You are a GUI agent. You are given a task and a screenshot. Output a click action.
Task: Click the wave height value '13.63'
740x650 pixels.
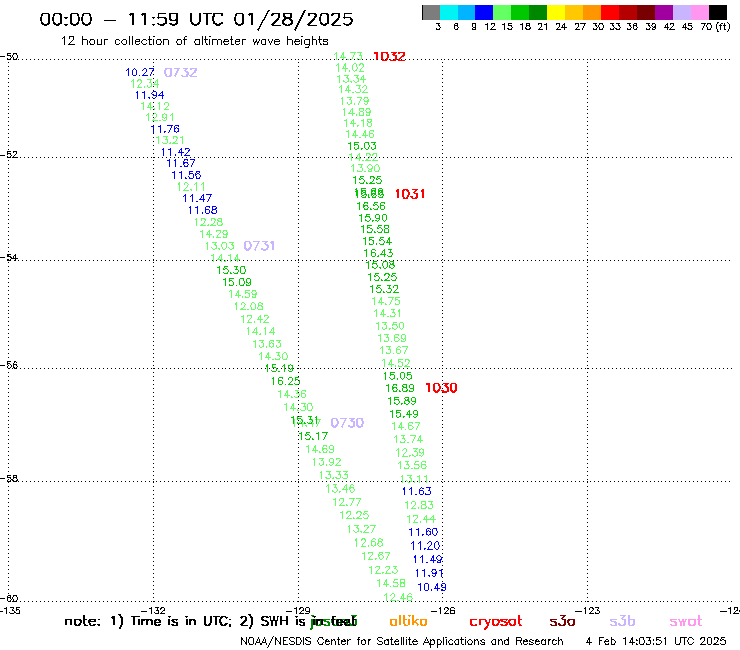pyautogui.click(x=267, y=344)
